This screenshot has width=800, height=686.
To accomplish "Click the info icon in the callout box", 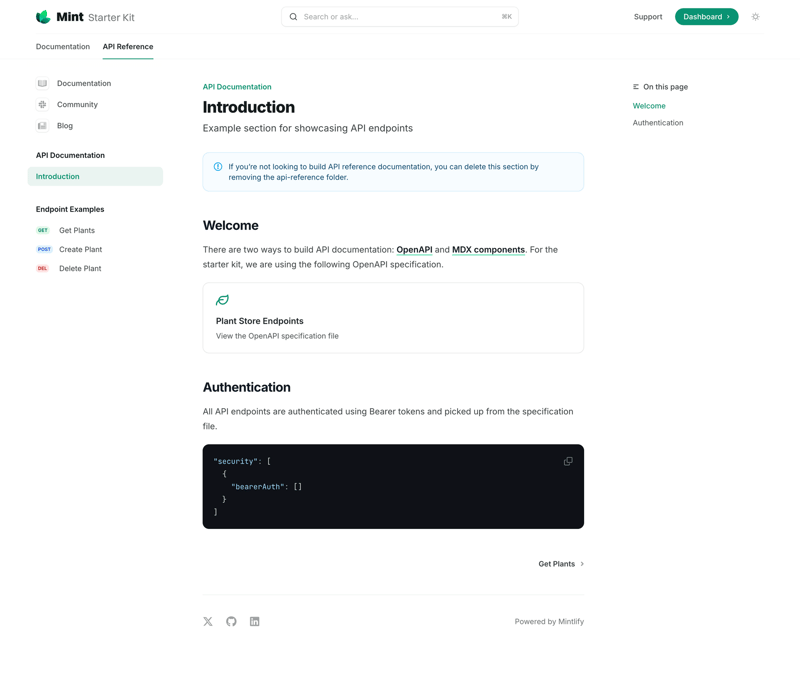I will (x=219, y=166).
